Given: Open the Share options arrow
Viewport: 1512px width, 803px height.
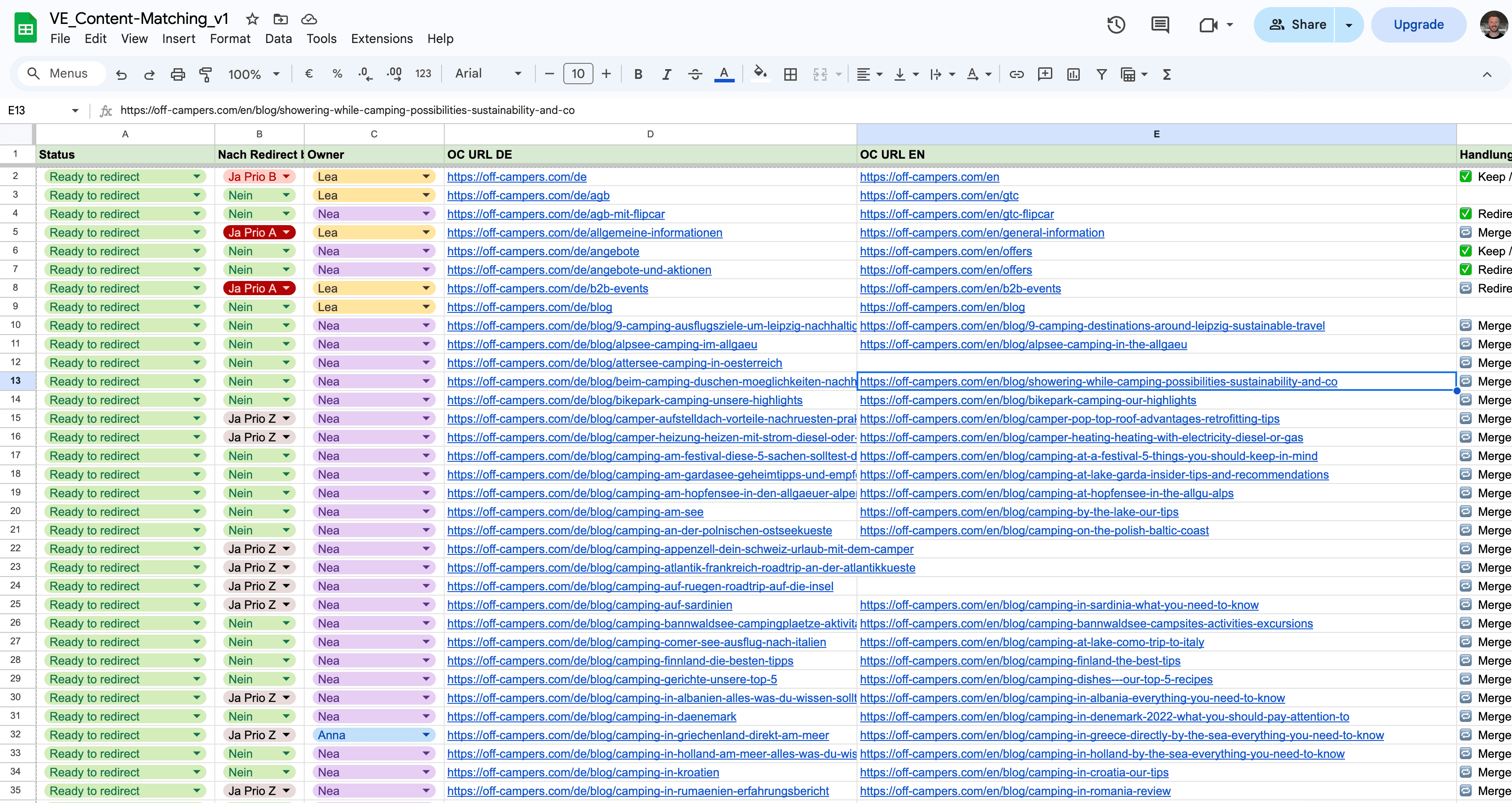Looking at the screenshot, I should 1349,25.
